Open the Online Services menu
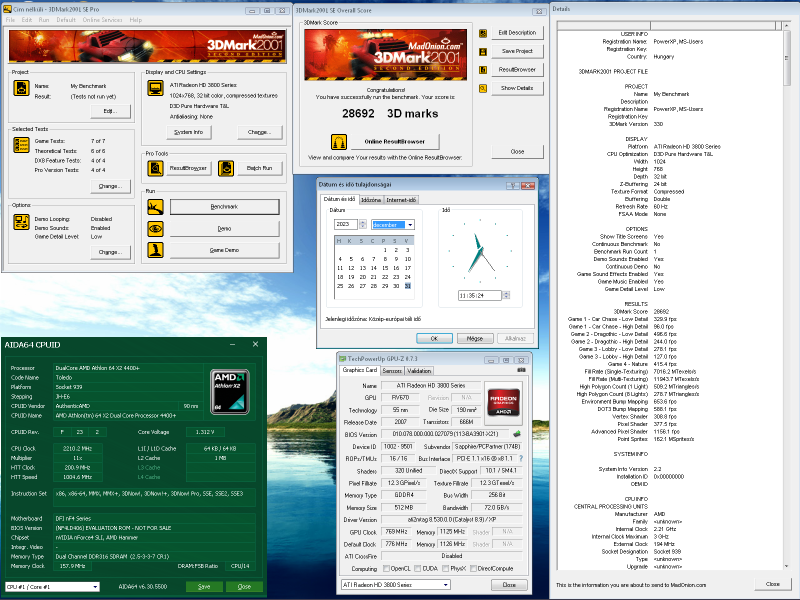 (x=102, y=20)
